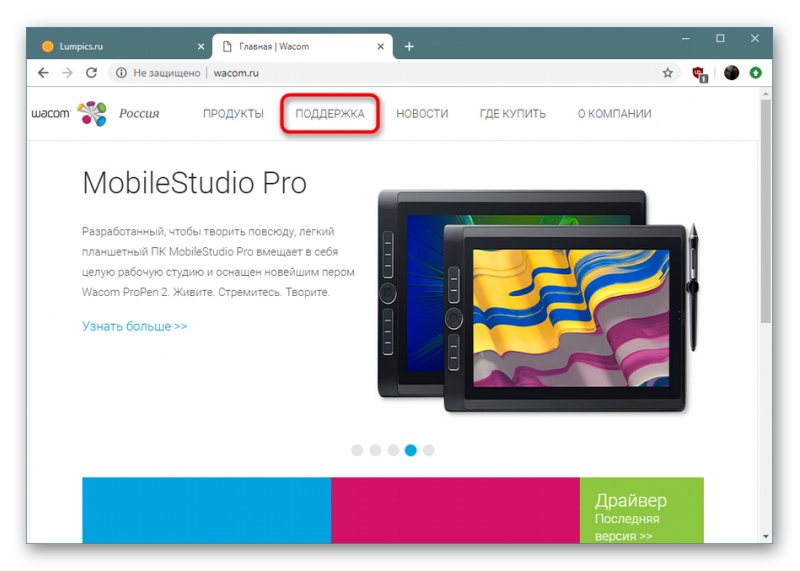The width and height of the screenshot is (800, 571).
Task: Open a new tab with the plus button
Action: click(x=409, y=46)
